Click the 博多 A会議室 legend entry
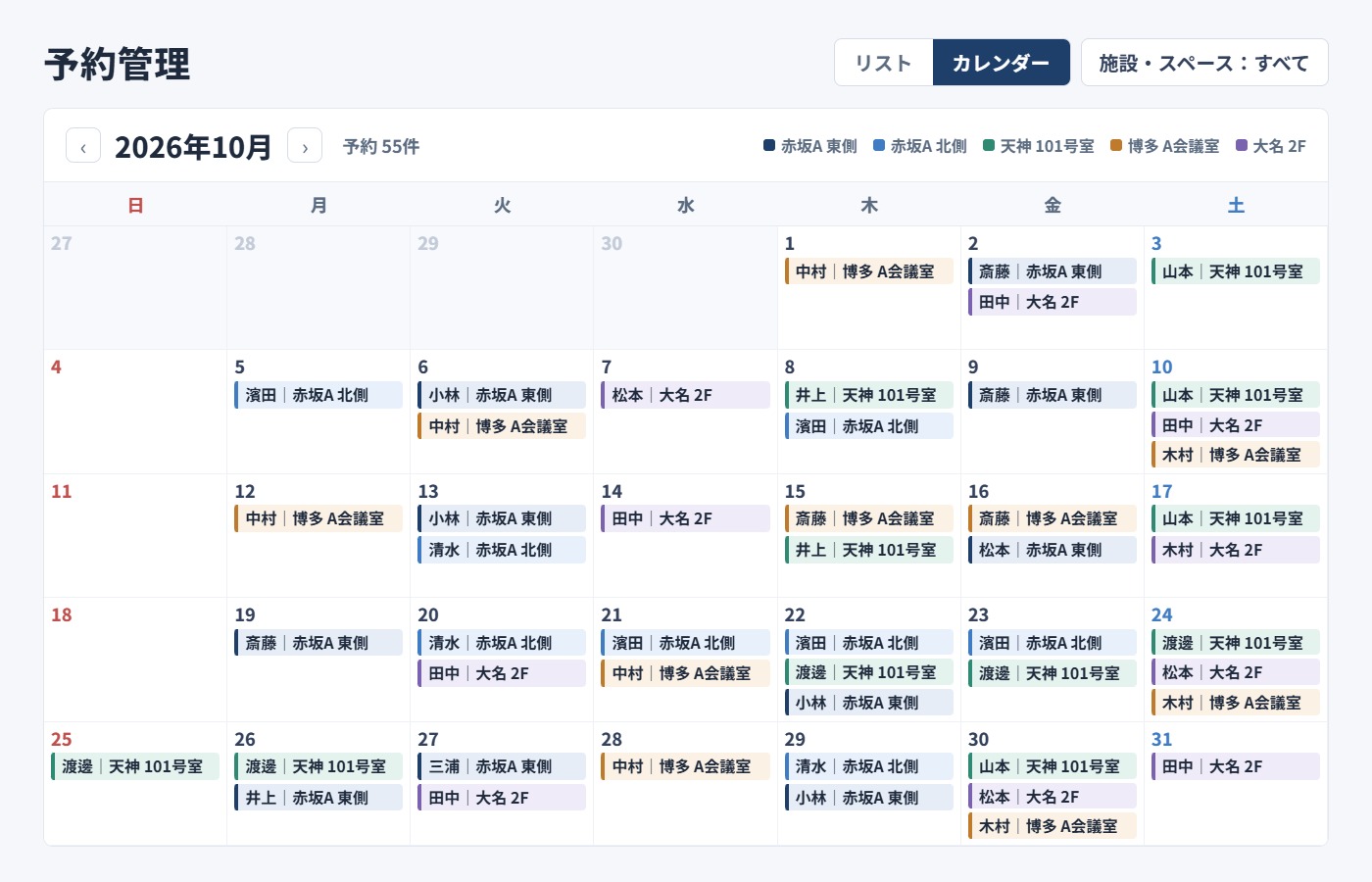 1165,146
